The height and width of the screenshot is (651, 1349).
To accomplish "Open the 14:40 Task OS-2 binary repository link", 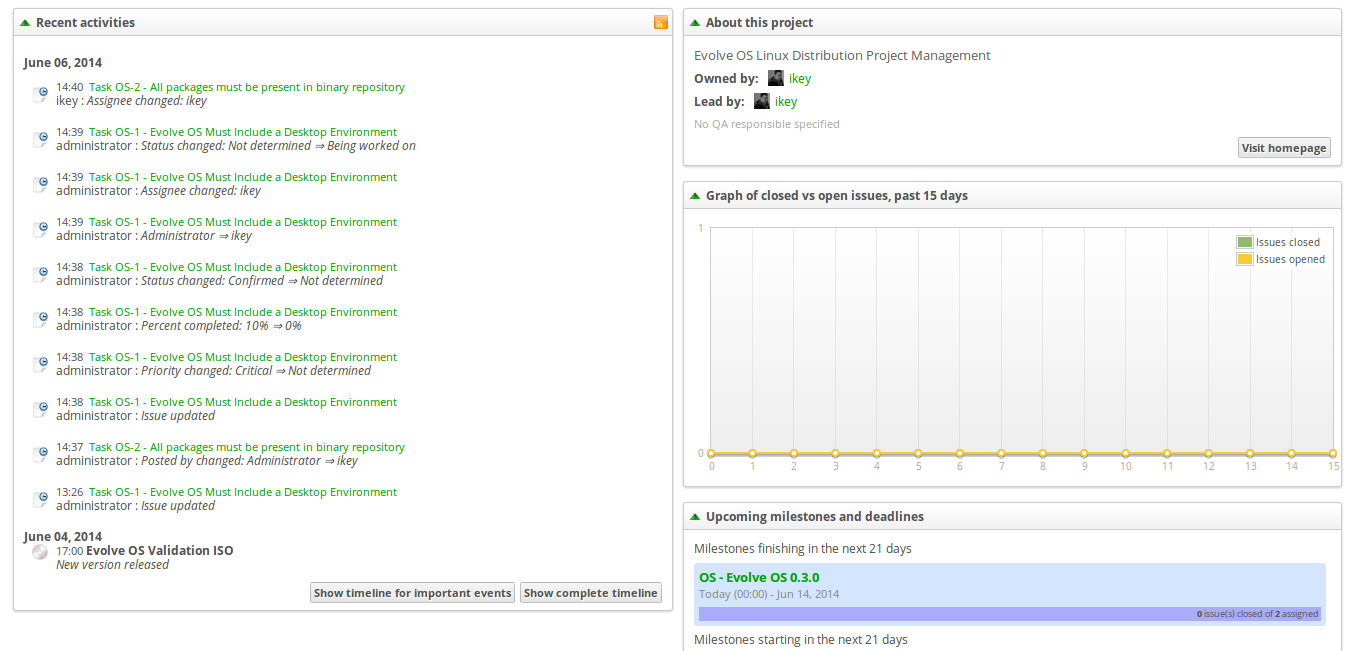I will pyautogui.click(x=247, y=87).
